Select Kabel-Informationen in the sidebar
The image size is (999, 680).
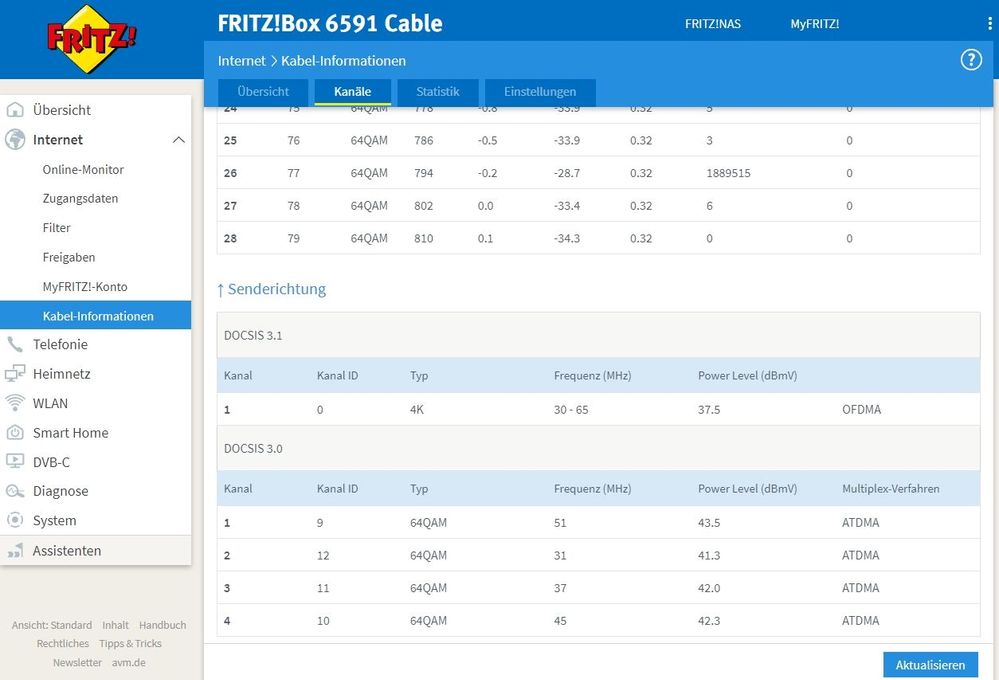tap(96, 315)
